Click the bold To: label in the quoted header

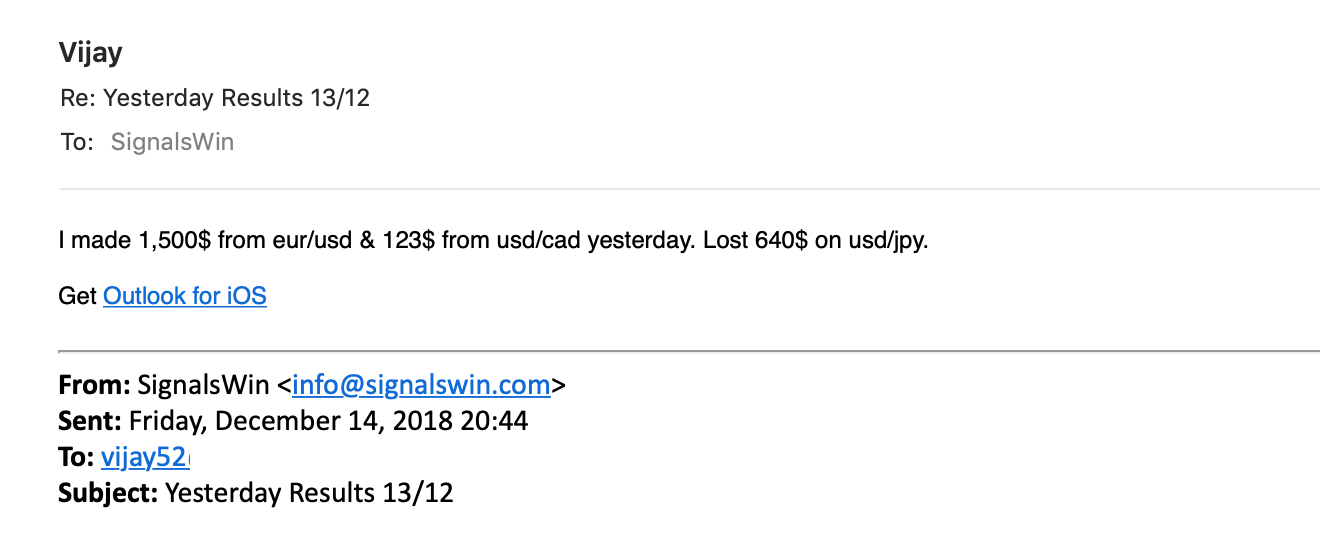coord(77,457)
